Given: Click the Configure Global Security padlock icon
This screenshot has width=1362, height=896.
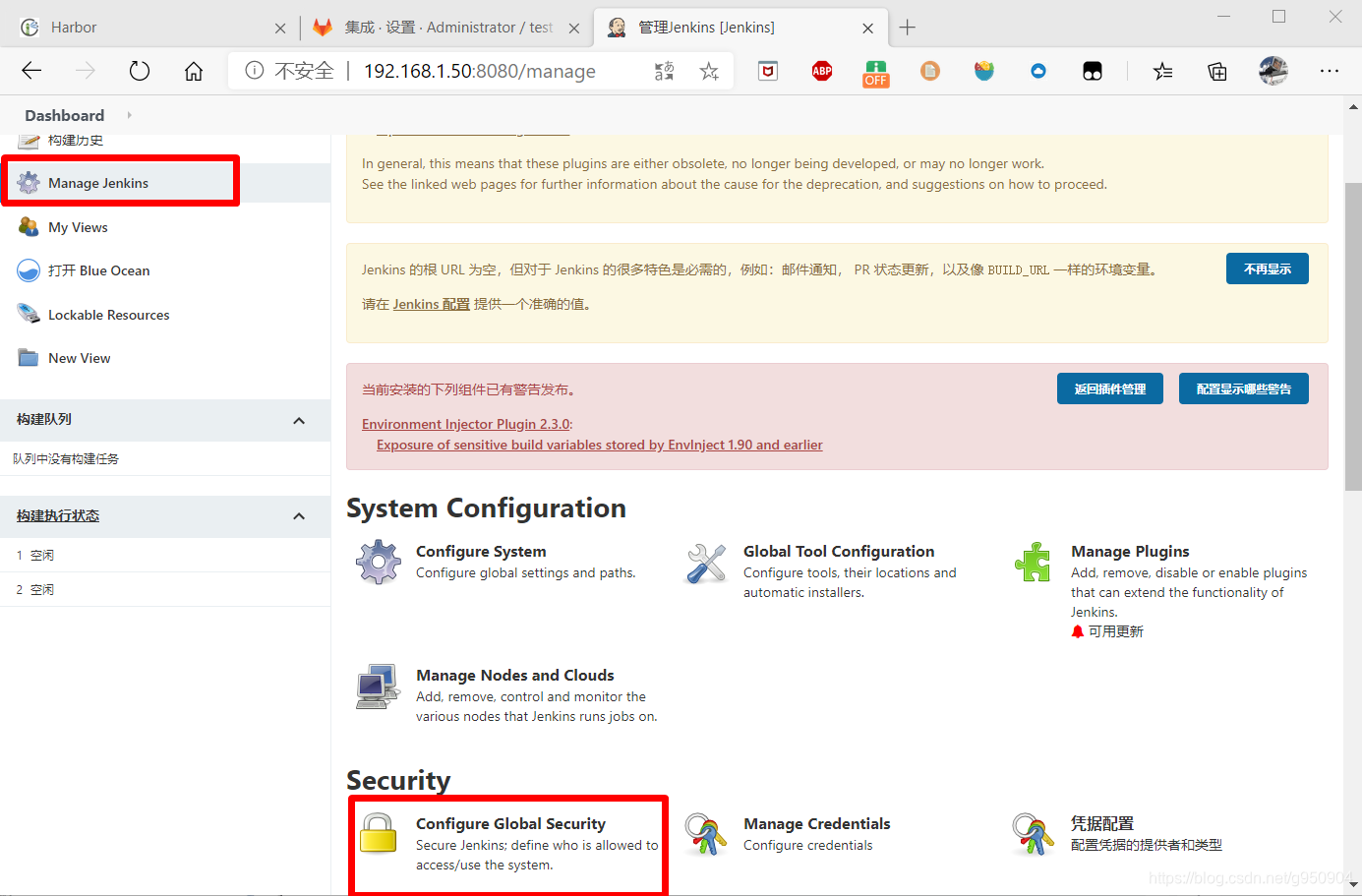Looking at the screenshot, I should [379, 834].
